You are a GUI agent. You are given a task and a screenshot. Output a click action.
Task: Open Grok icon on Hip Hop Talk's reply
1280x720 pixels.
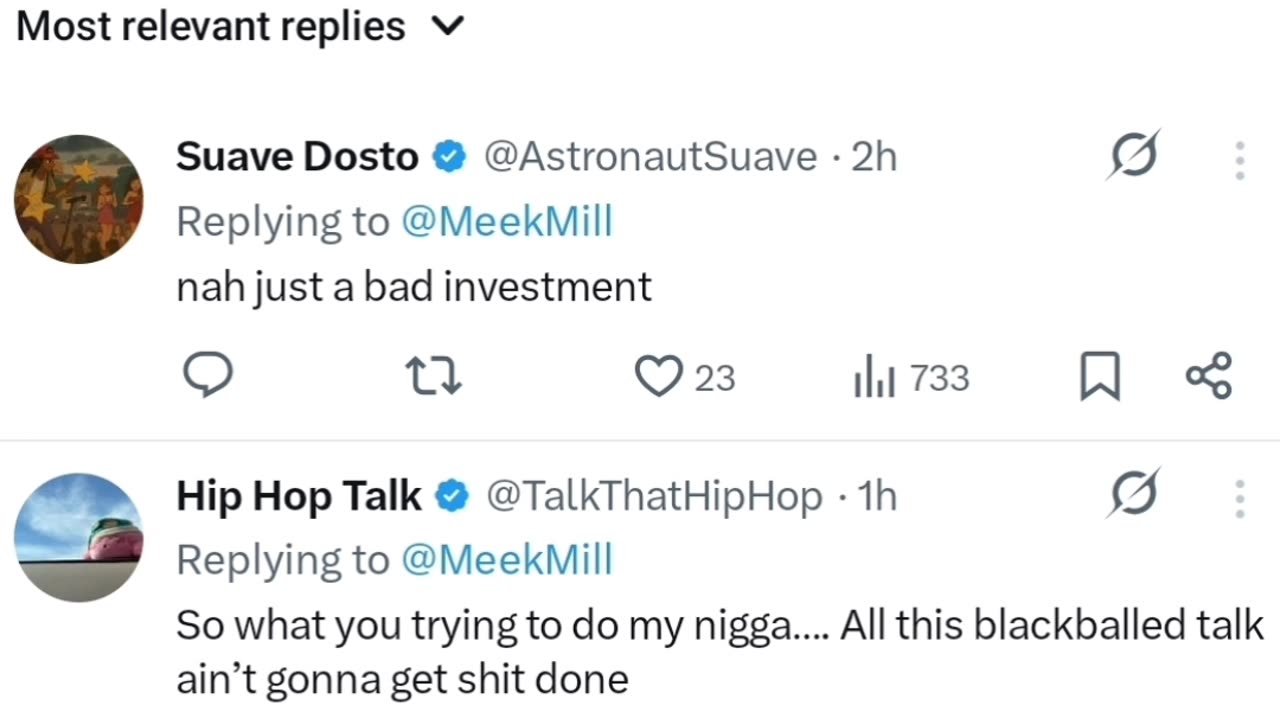(x=1133, y=495)
